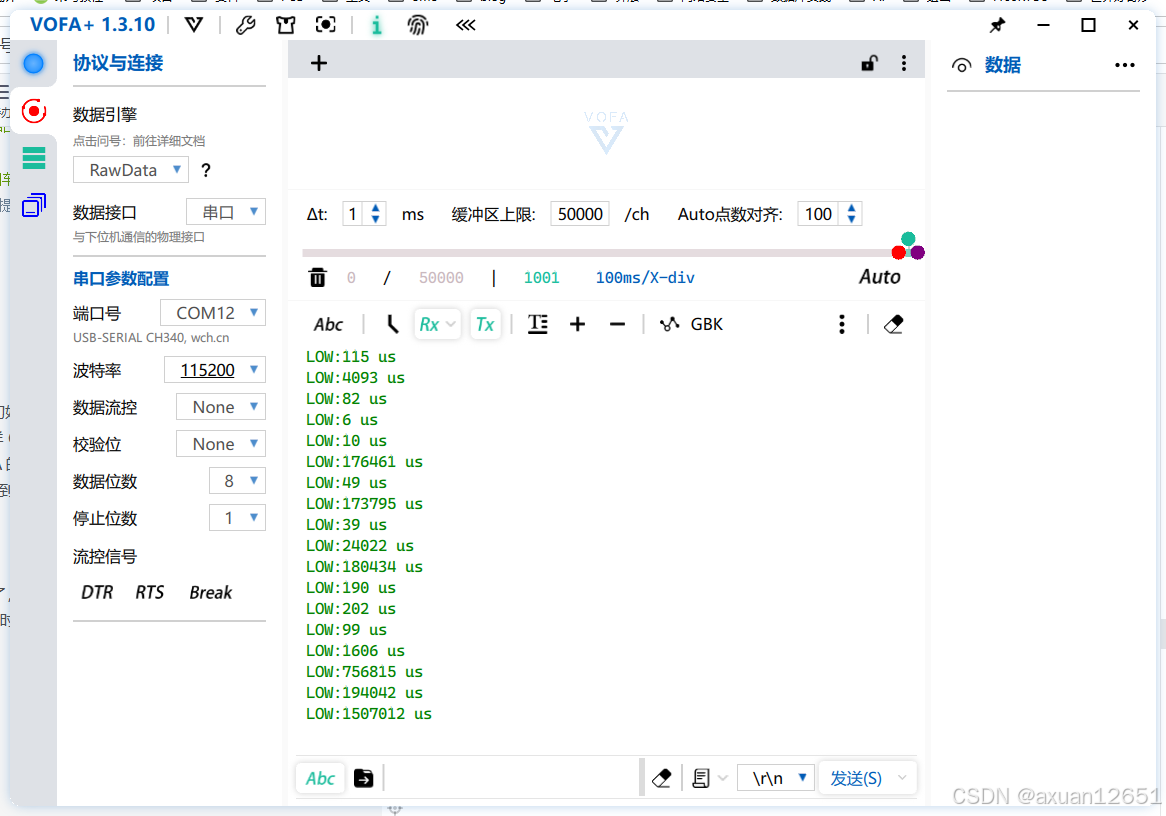The width and height of the screenshot is (1166, 816).
Task: Open the 串口 data interface dropdown
Action: pos(226,213)
